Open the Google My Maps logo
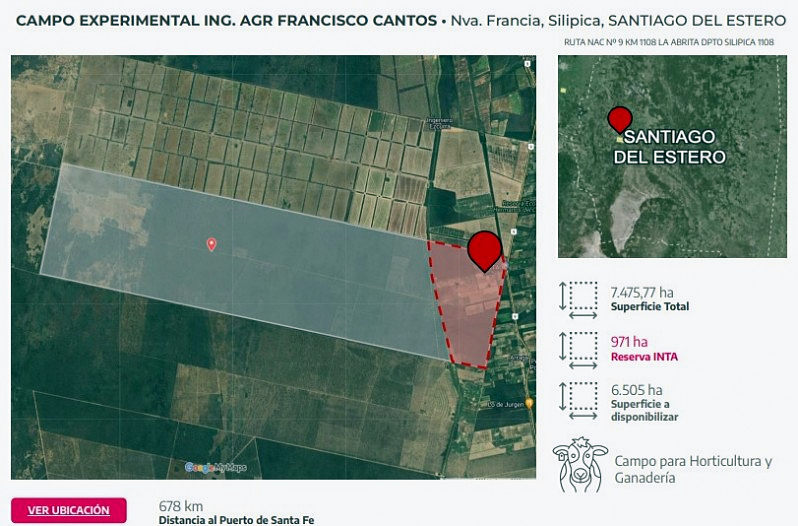The height and width of the screenshot is (526, 798). pos(216,468)
